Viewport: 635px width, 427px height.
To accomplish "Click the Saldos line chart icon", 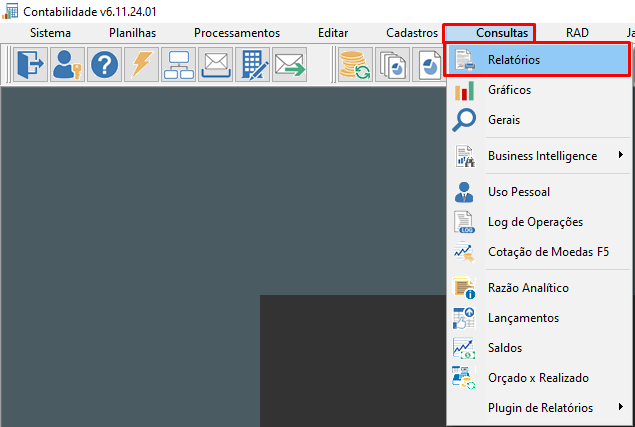I will (x=464, y=348).
